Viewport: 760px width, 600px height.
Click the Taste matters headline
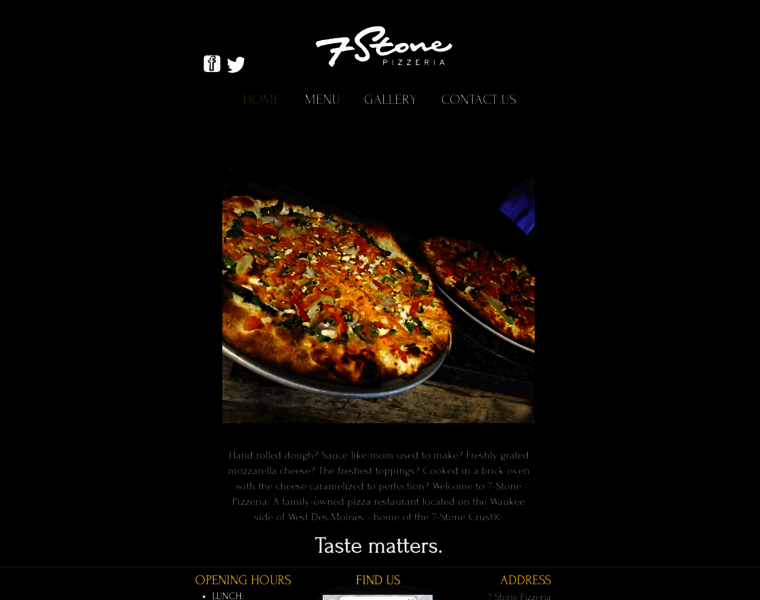379,546
